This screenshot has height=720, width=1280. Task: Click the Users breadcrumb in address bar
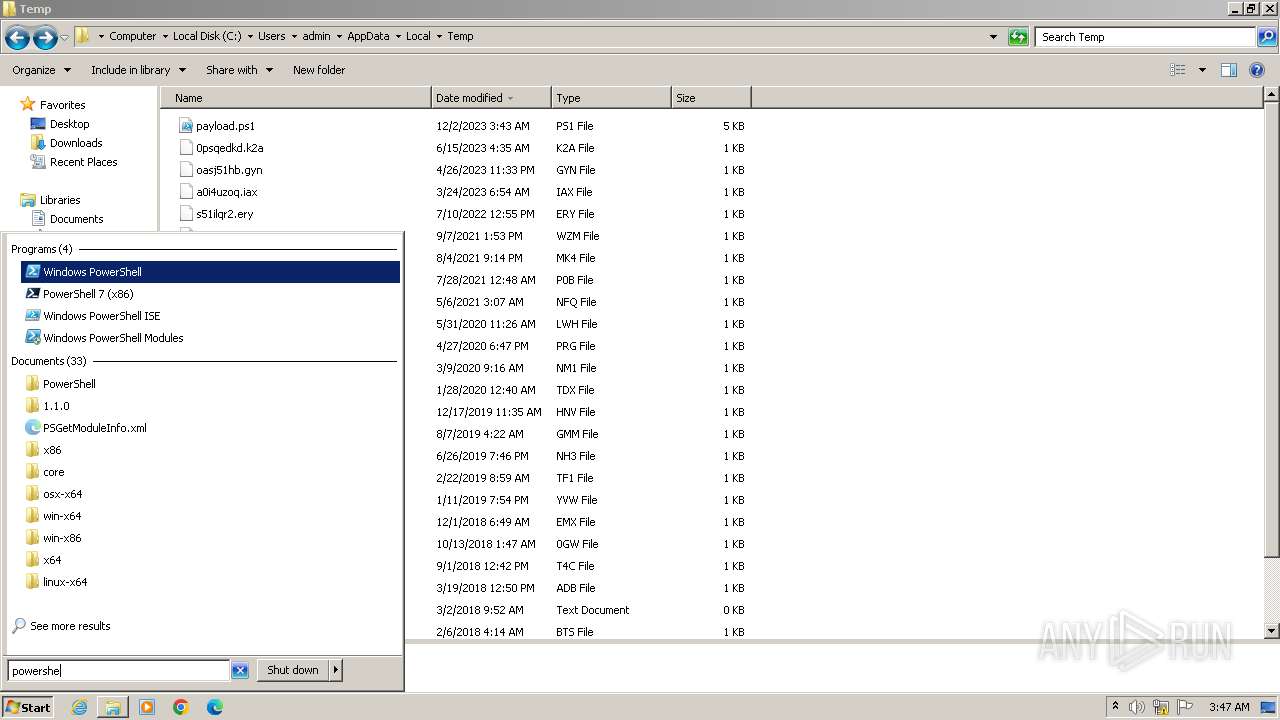coord(271,36)
